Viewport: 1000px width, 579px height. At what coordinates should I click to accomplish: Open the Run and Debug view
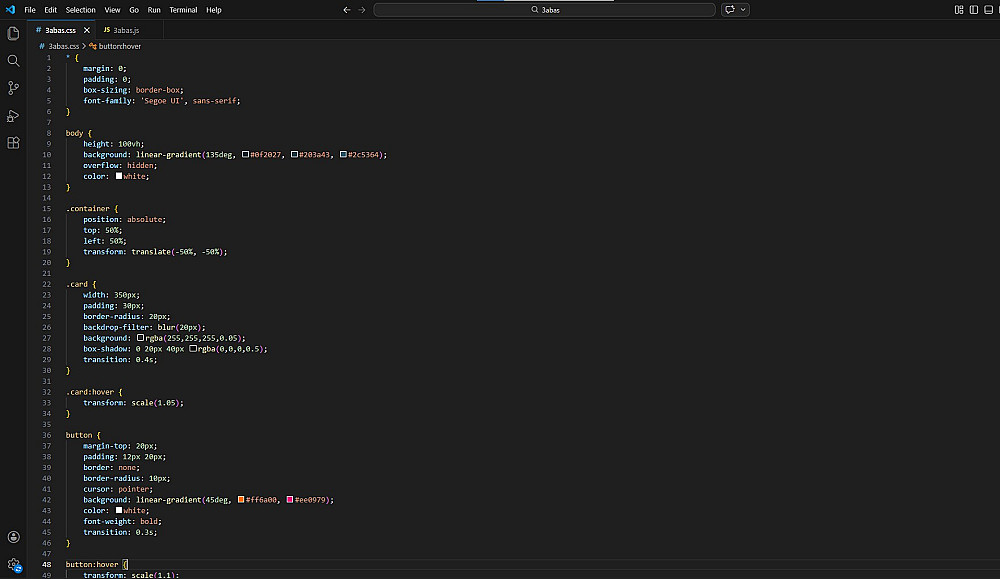click(x=13, y=115)
